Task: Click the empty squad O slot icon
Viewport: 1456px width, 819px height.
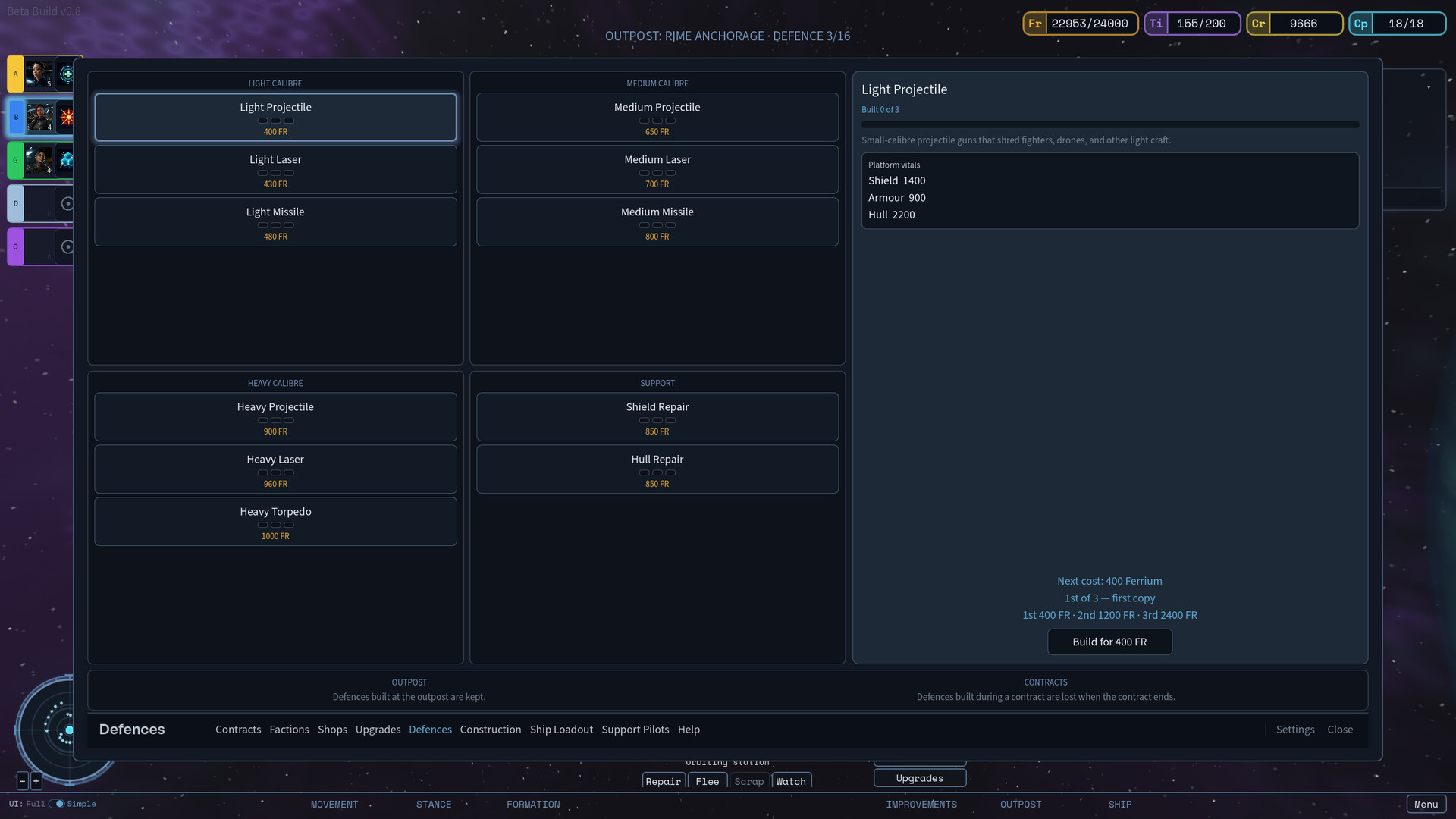Action: [x=67, y=246]
